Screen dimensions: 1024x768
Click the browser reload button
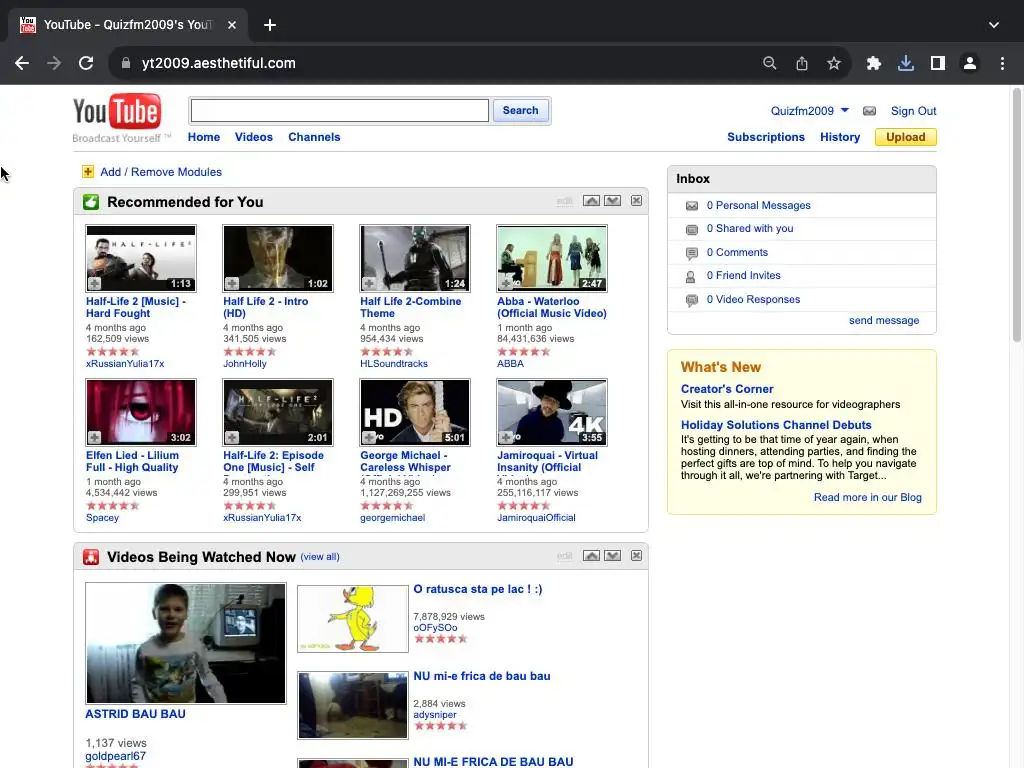(86, 63)
